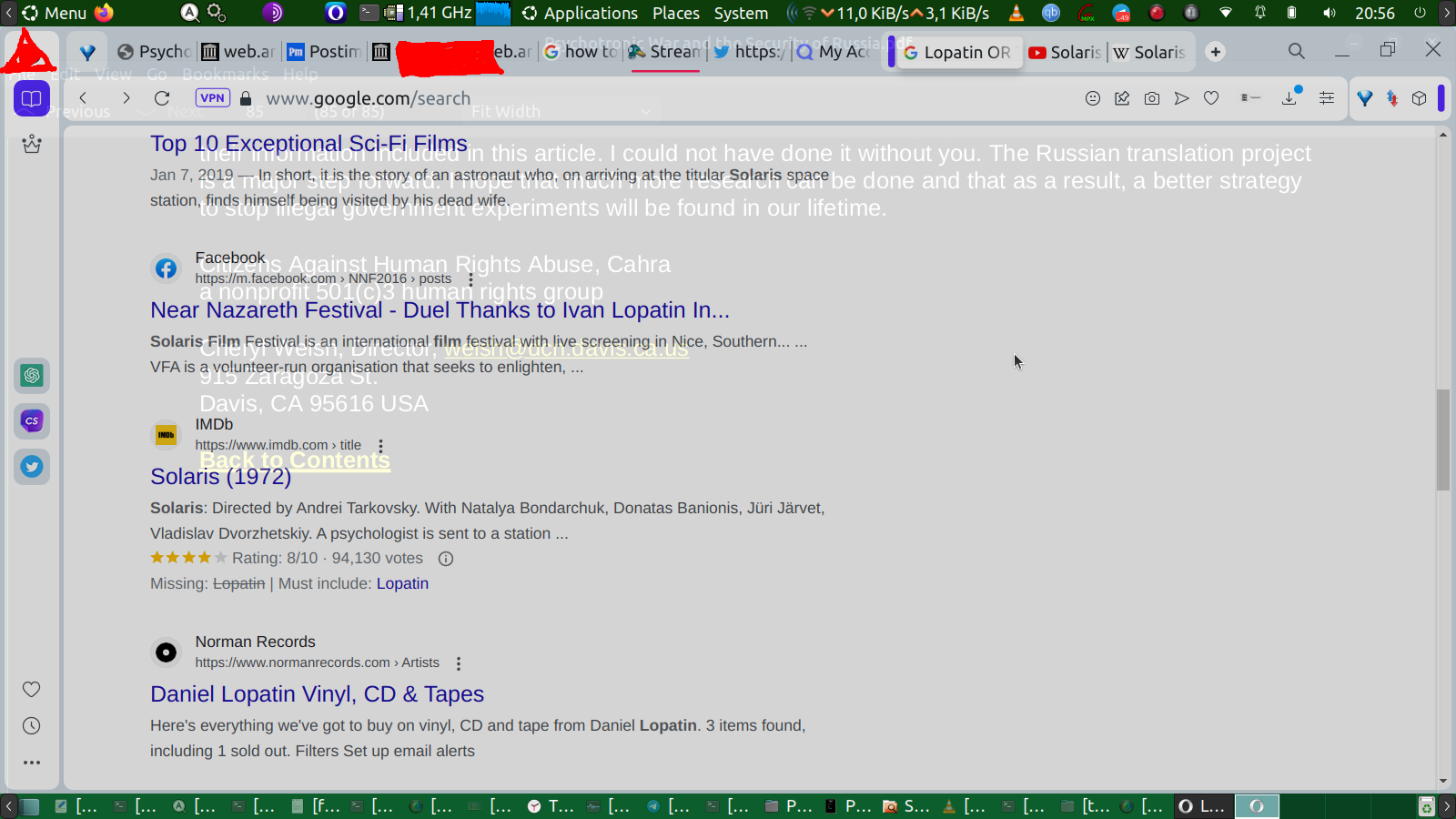Viewport: 1456px width, 819px height.
Task: Open the History clock in the sidebar
Action: 32,726
